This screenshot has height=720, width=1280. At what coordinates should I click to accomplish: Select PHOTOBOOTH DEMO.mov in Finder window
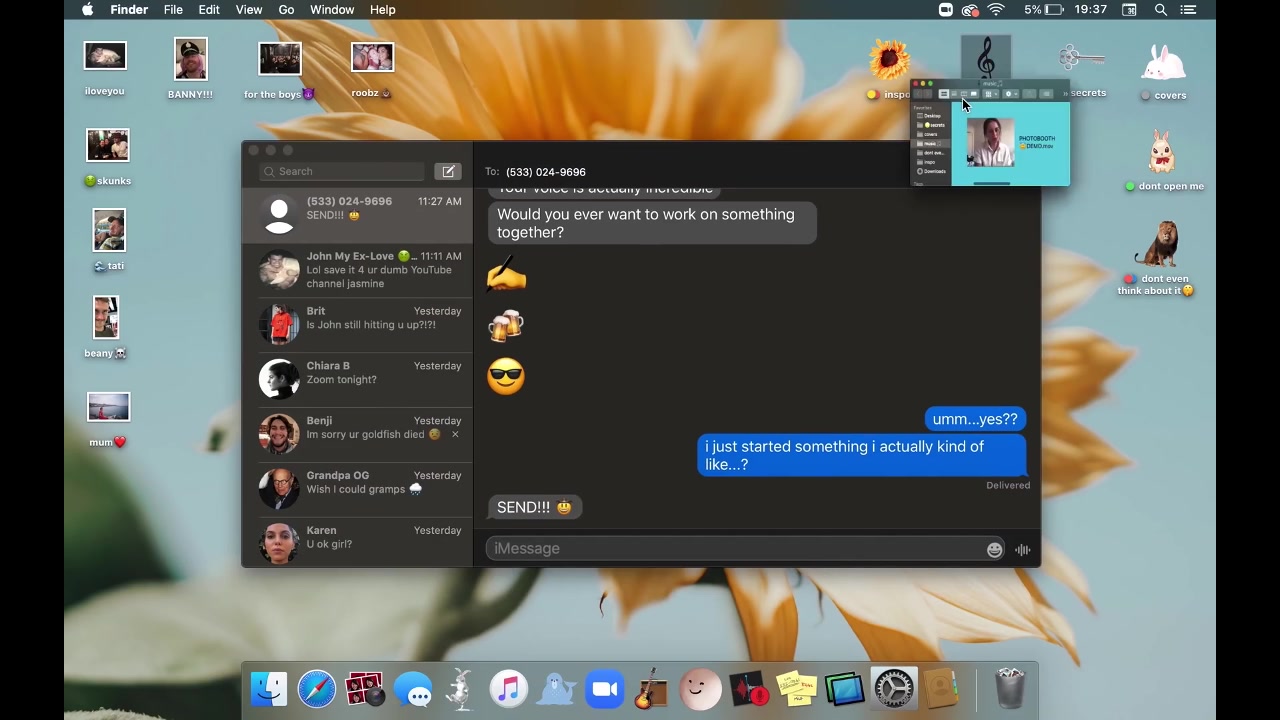(1010, 142)
